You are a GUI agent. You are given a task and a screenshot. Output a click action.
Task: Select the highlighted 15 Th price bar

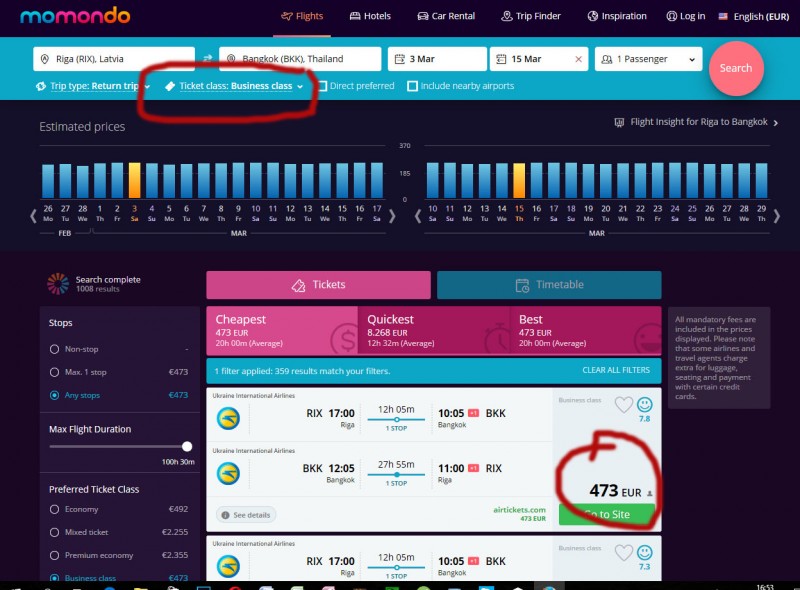(x=519, y=180)
